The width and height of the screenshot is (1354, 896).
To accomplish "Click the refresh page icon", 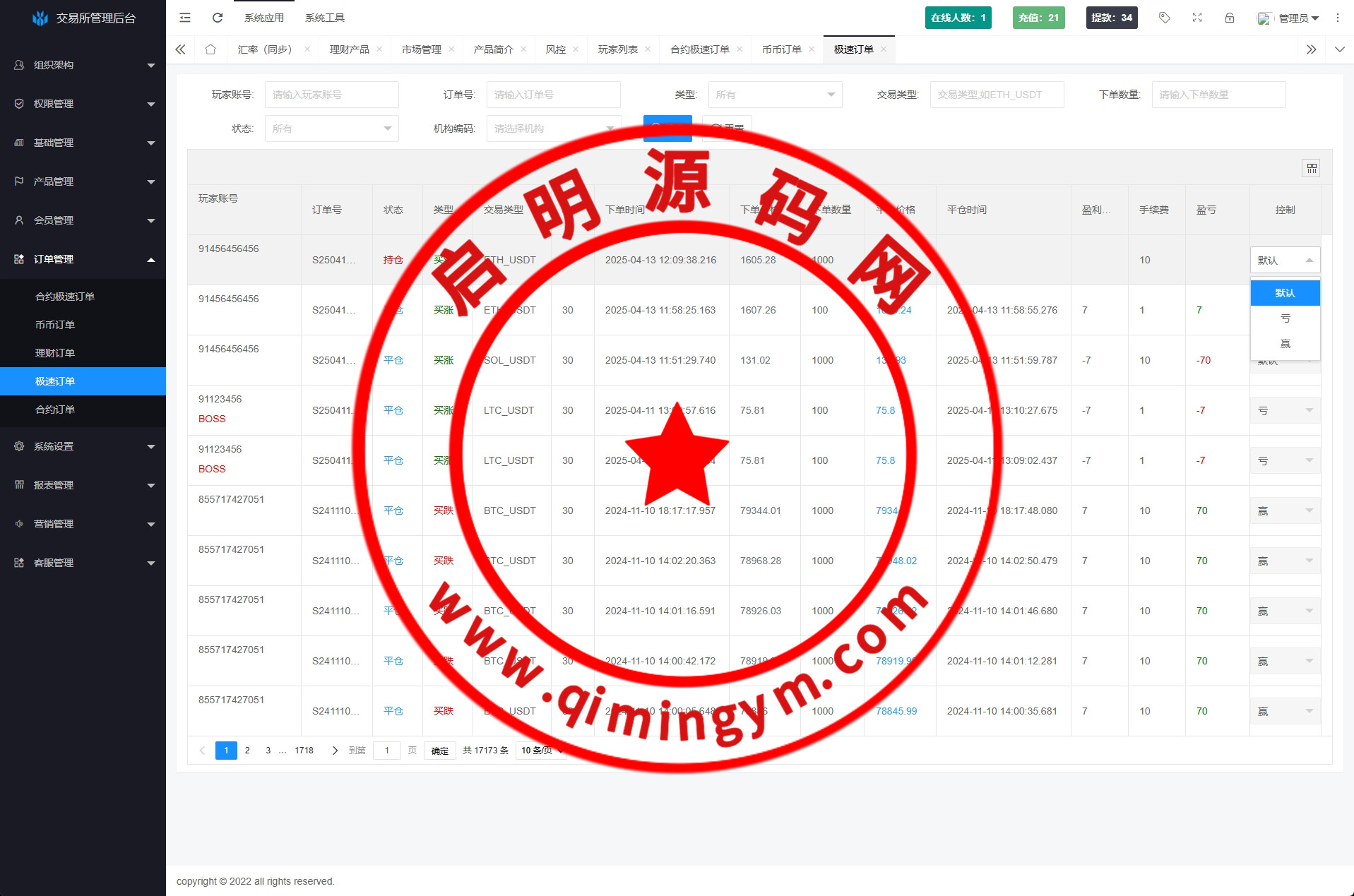I will point(218,18).
